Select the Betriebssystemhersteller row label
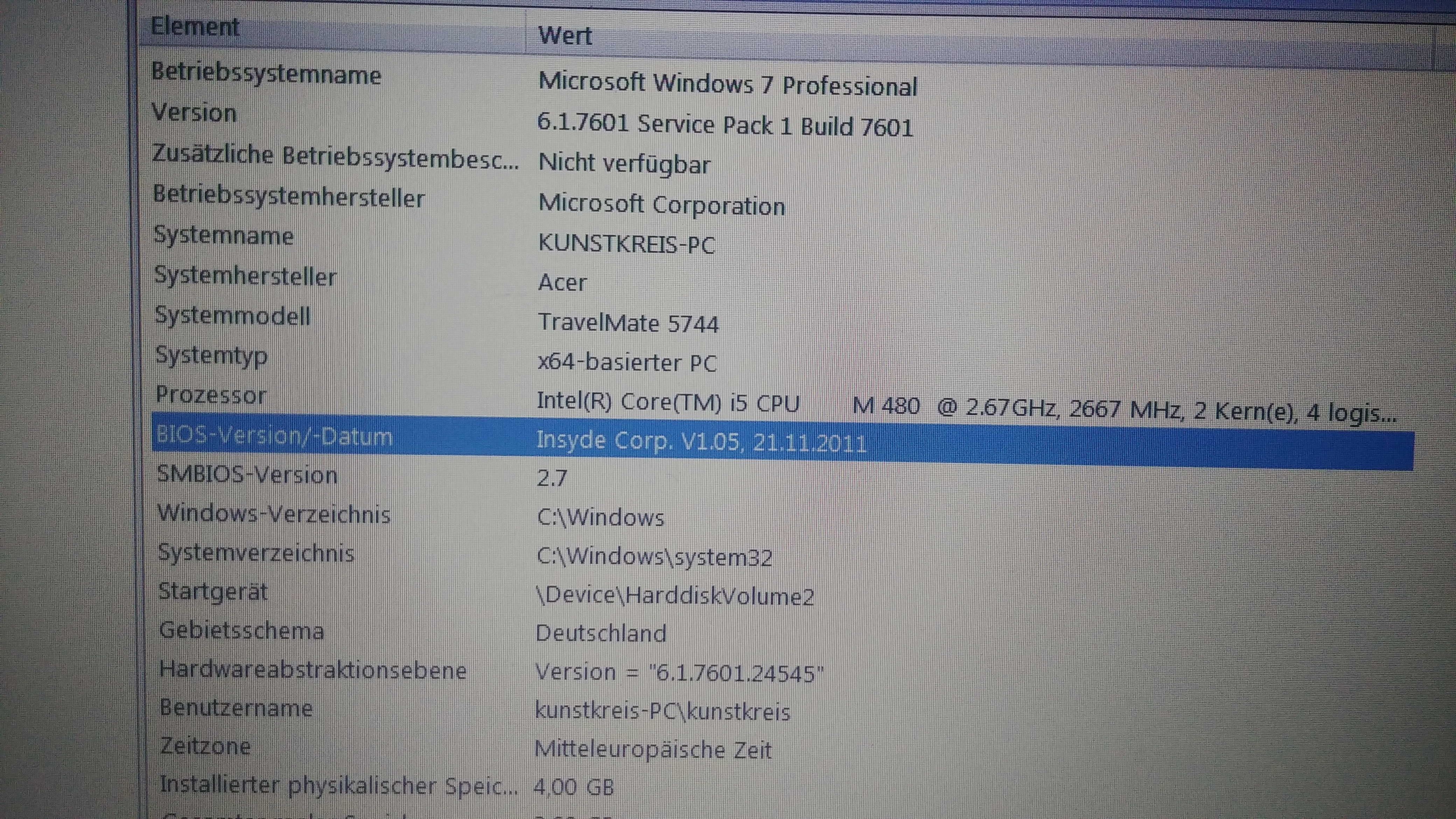This screenshot has width=1456, height=819. 289,196
